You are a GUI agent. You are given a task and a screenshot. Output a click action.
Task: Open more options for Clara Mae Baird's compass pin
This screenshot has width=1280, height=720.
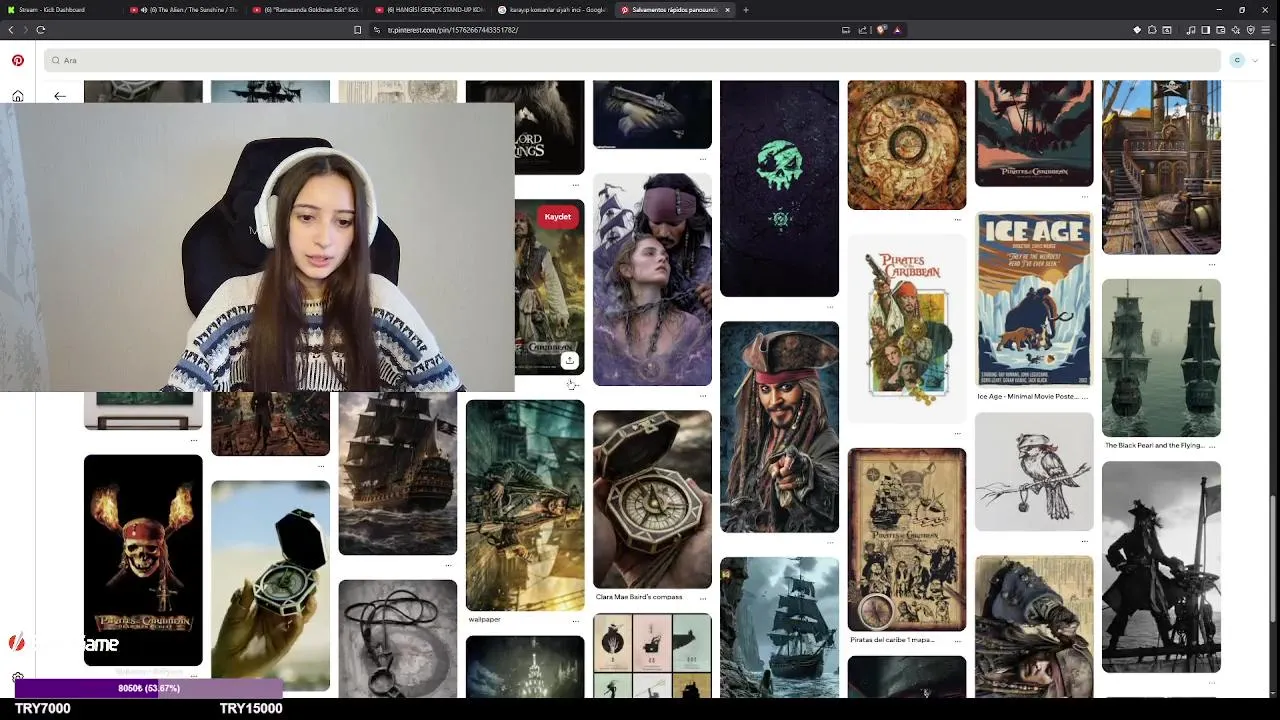703,597
